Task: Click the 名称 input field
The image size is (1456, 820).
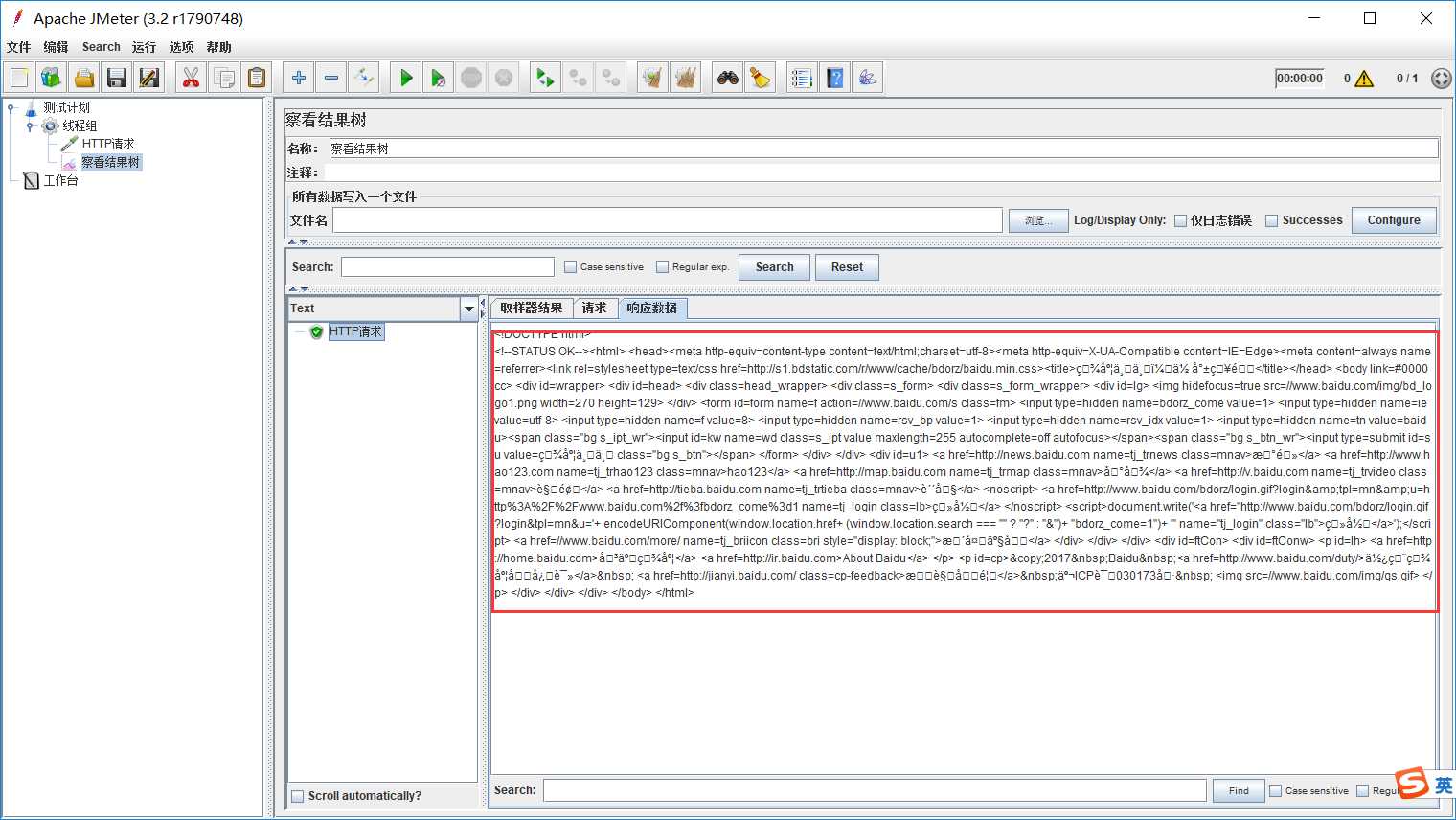Action: coord(883,148)
